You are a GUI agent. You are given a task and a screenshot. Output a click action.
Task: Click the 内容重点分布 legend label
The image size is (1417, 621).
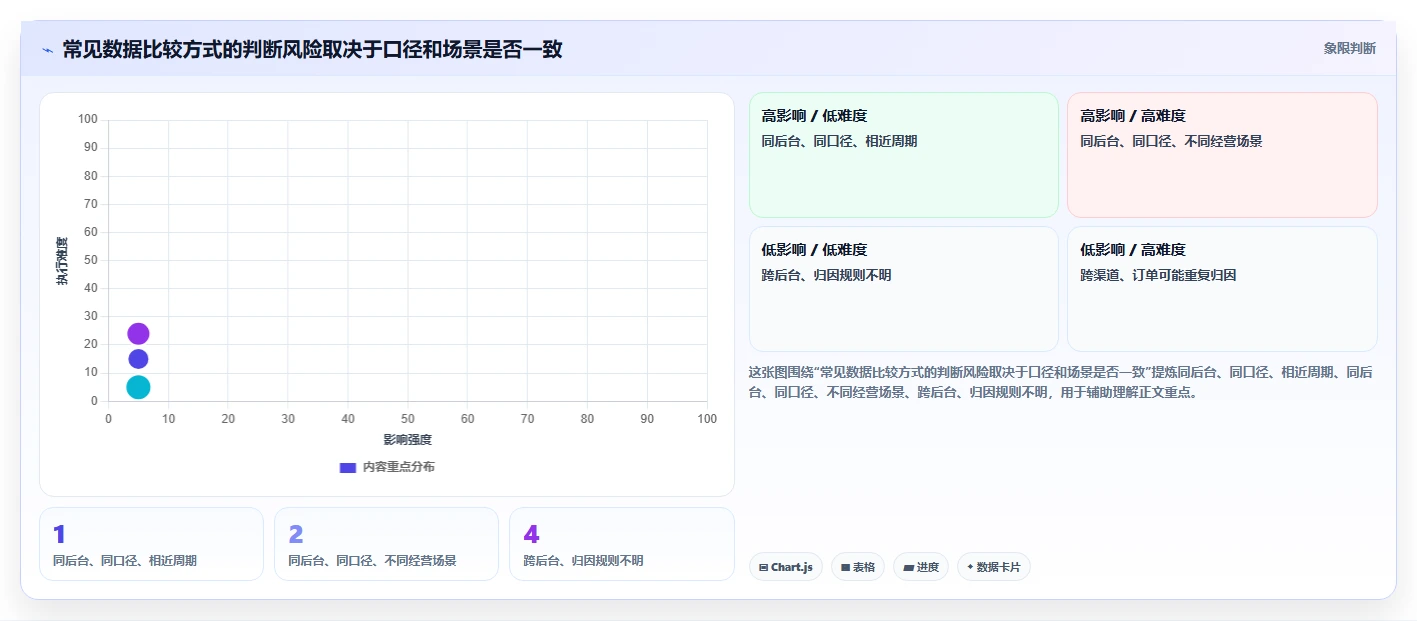(x=398, y=467)
